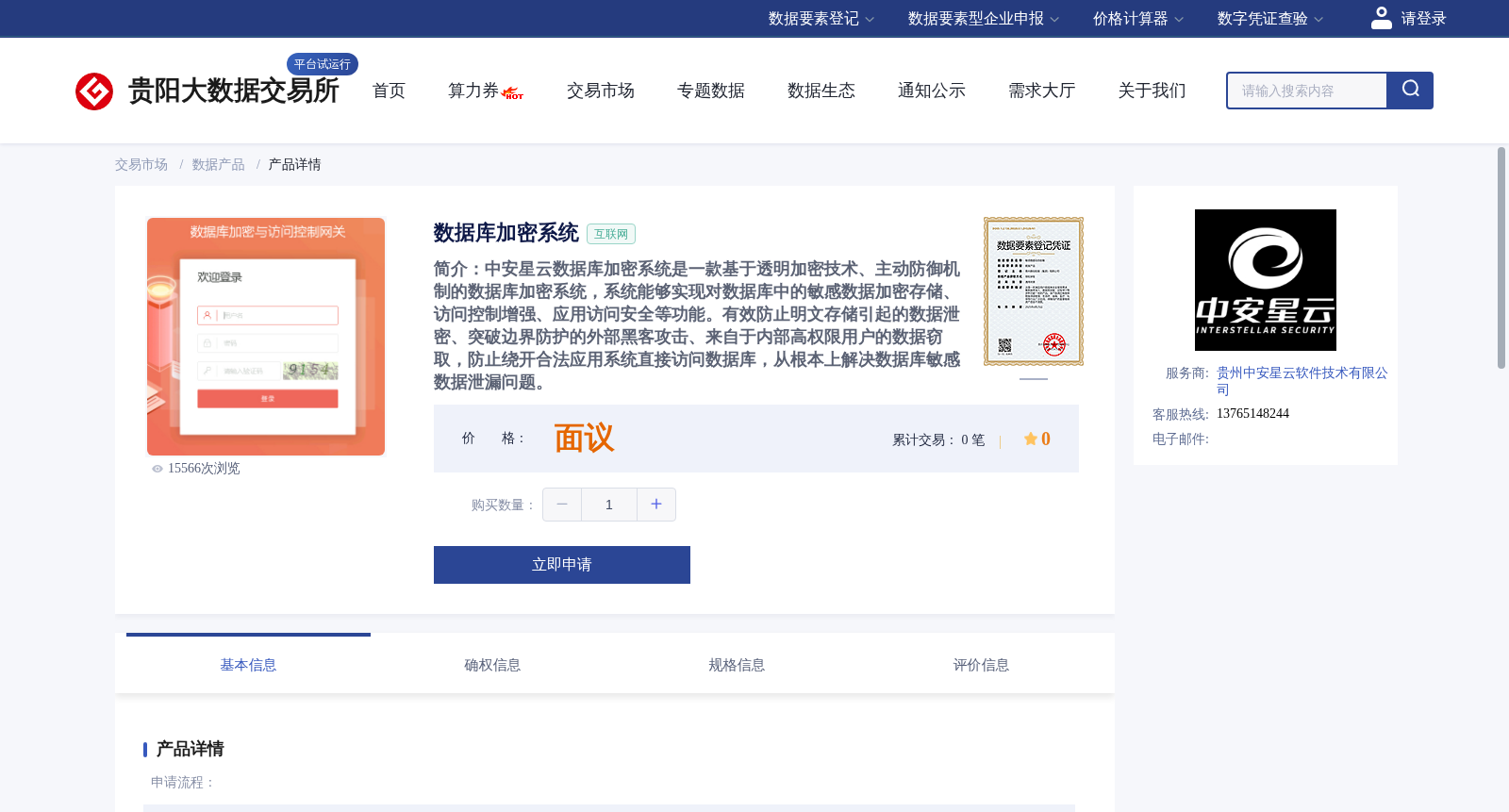Screen dimensions: 1509x812
Task: Click the 立即申请 button
Action: pyautogui.click(x=562, y=565)
